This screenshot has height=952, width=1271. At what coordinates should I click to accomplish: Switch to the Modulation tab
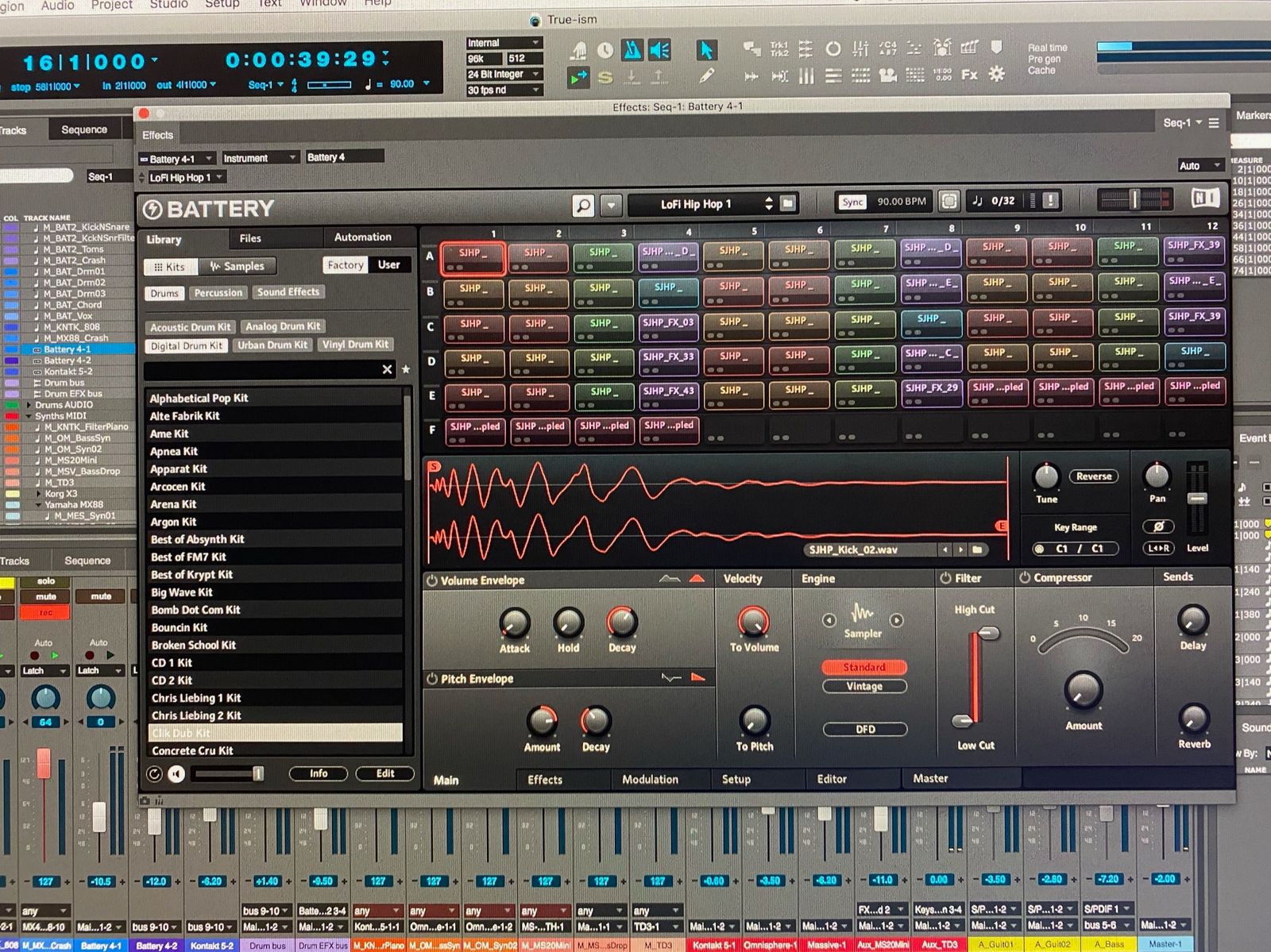point(650,780)
